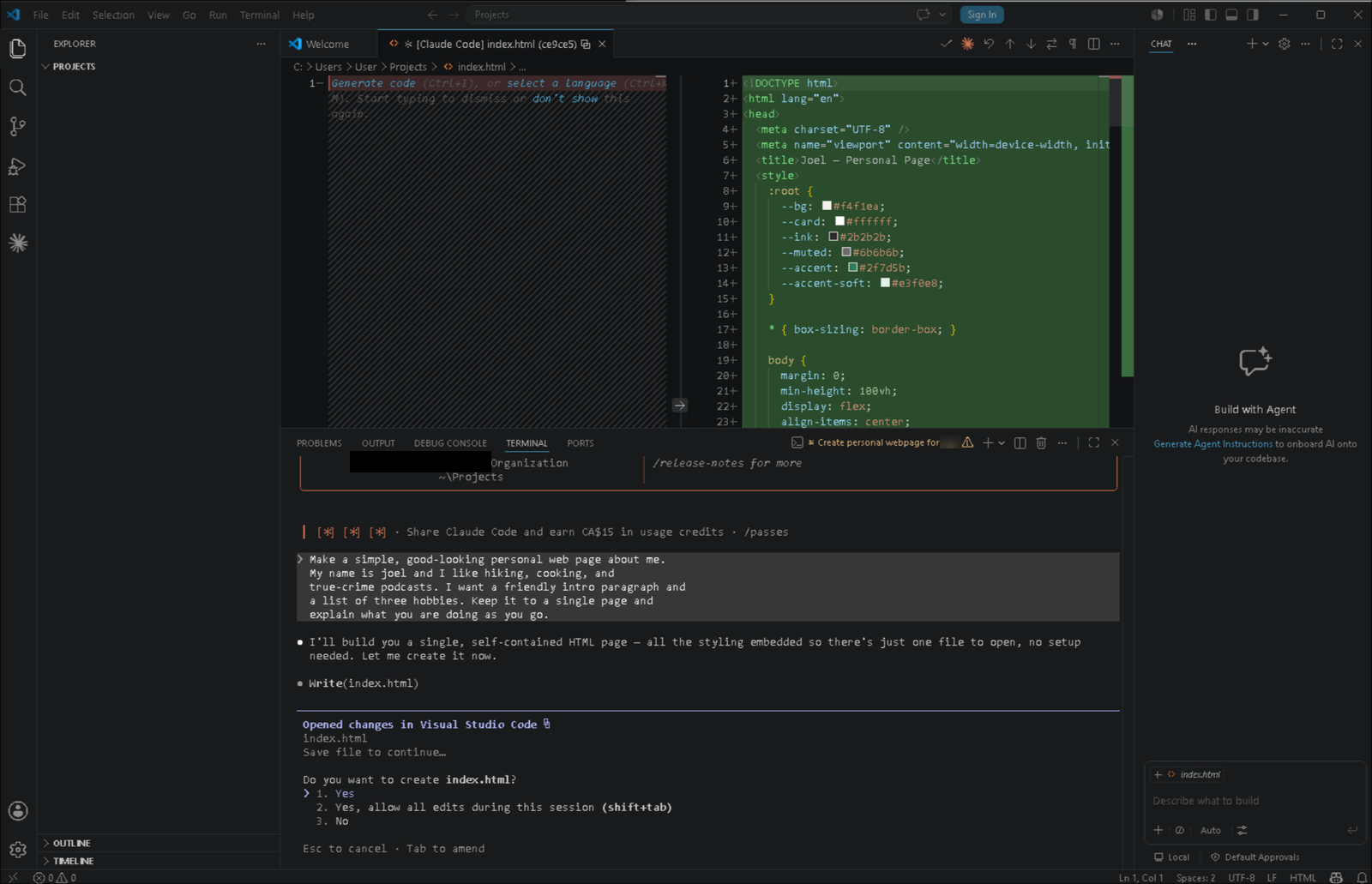The height and width of the screenshot is (884, 1372).
Task: Go to next change with down arrow
Action: [1031, 44]
